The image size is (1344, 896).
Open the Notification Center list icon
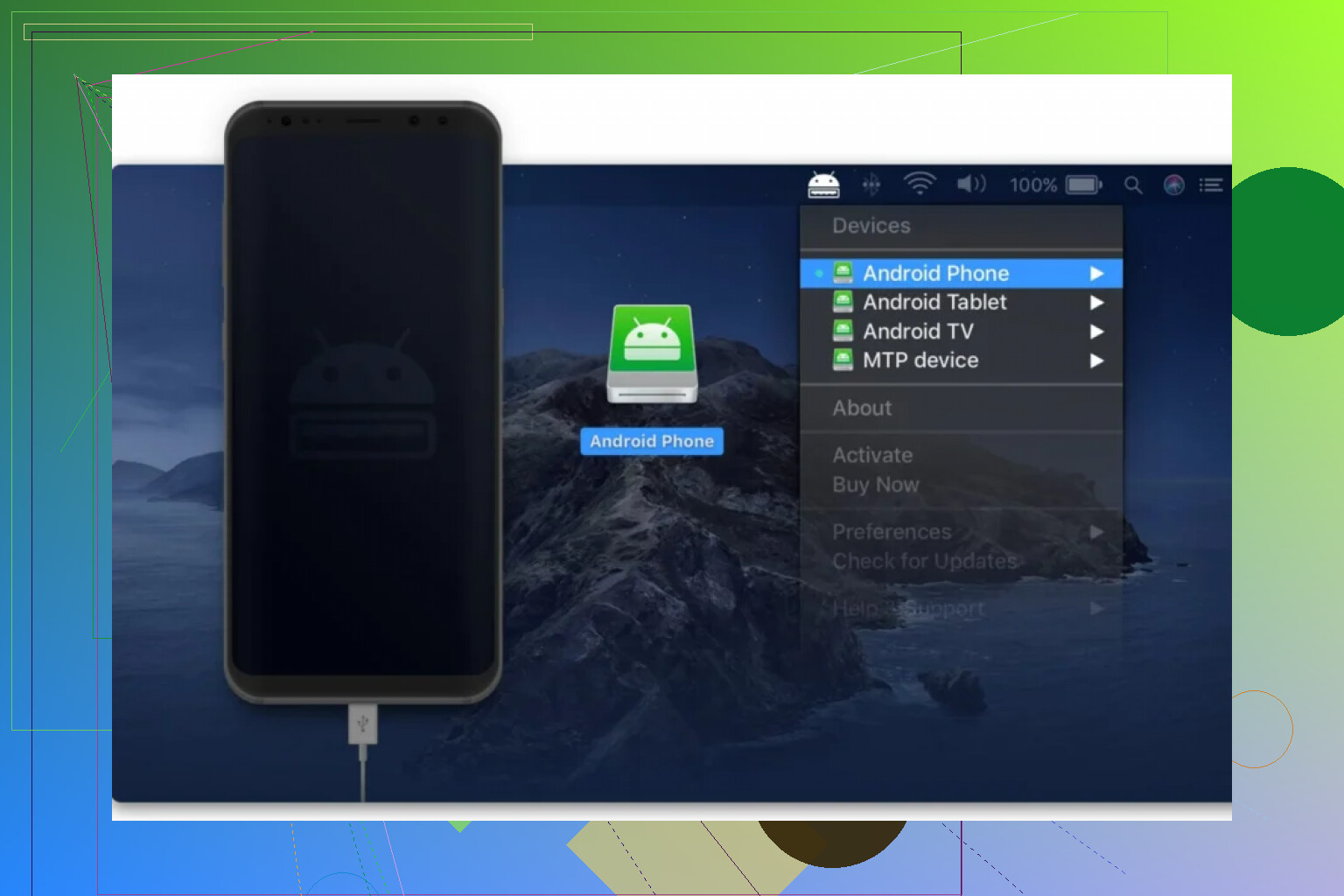(1211, 185)
